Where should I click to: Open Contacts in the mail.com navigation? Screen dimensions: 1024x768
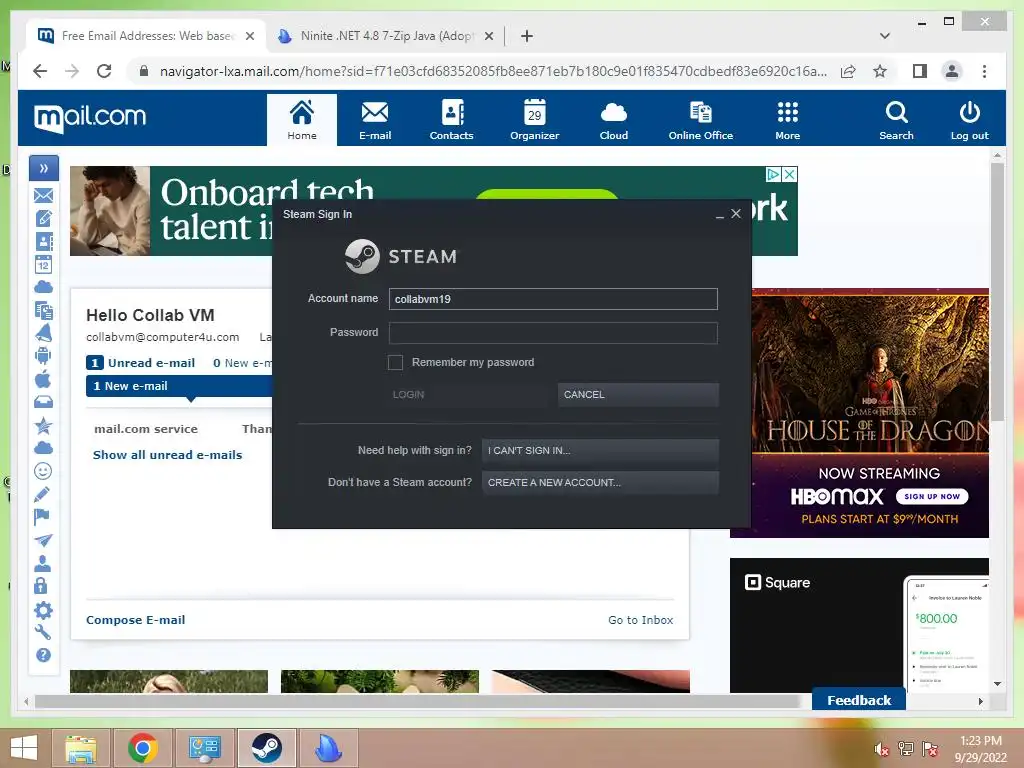point(451,120)
